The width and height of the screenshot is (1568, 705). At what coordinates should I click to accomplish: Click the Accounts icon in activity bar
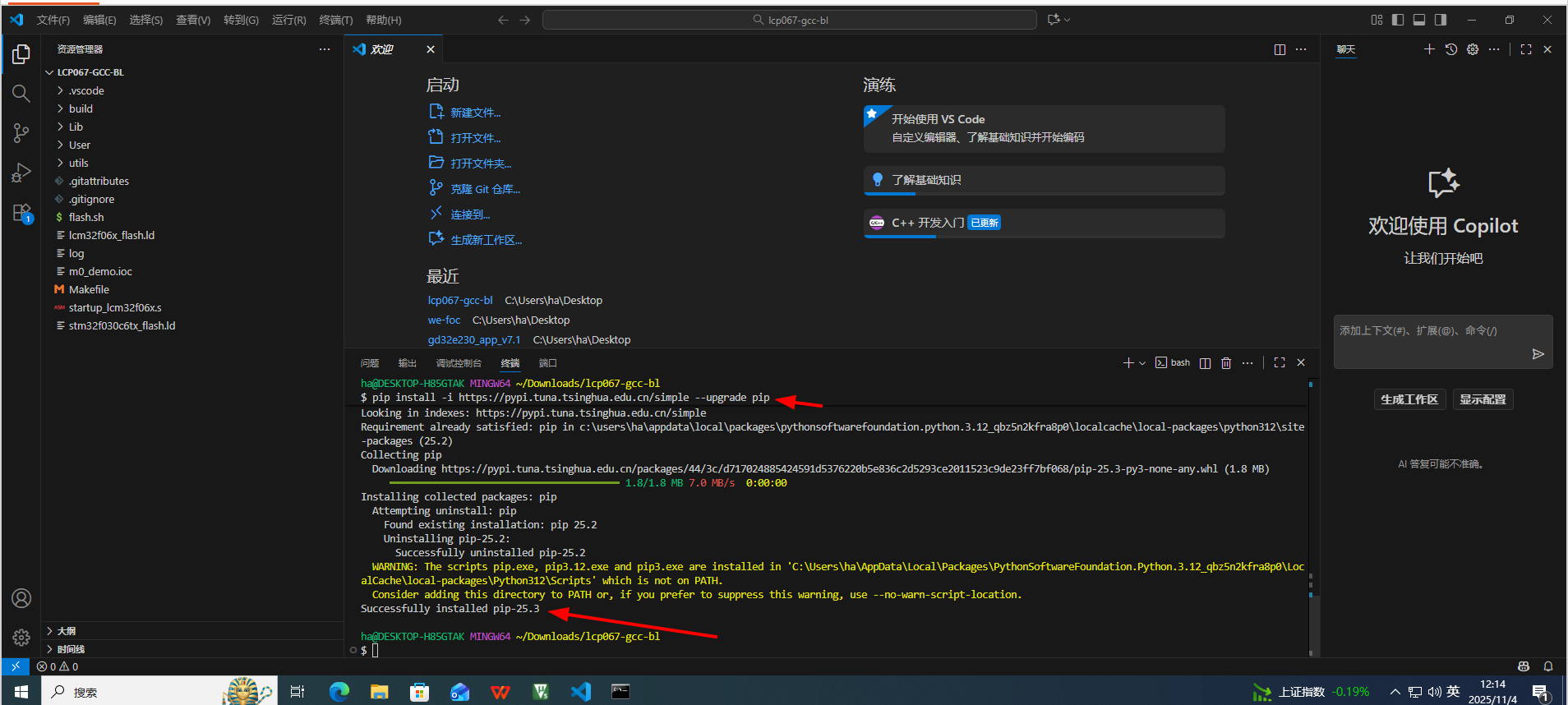(x=21, y=598)
